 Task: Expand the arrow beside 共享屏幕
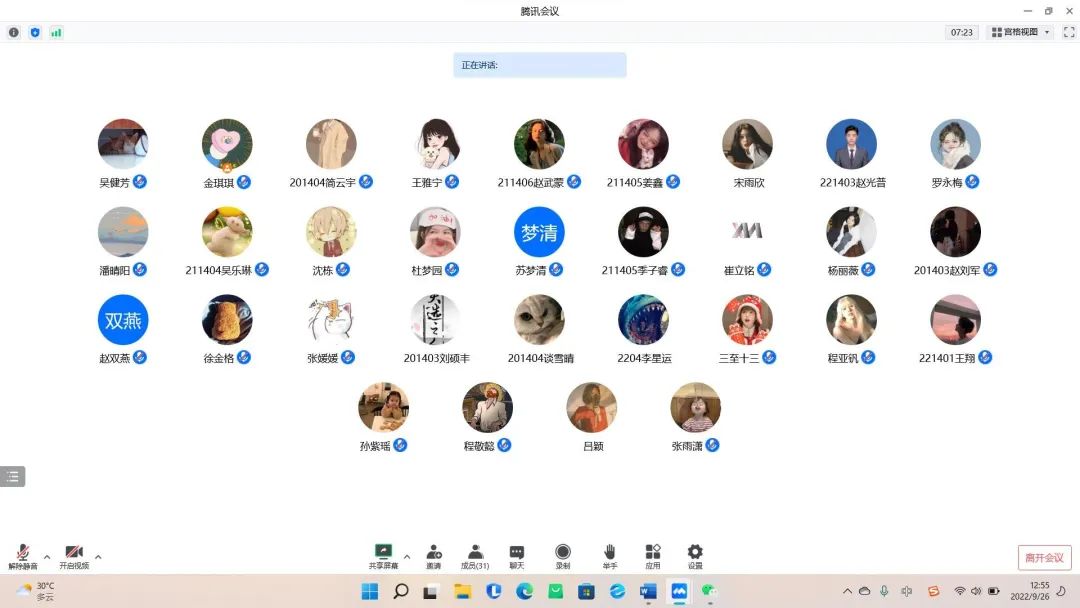tap(407, 557)
